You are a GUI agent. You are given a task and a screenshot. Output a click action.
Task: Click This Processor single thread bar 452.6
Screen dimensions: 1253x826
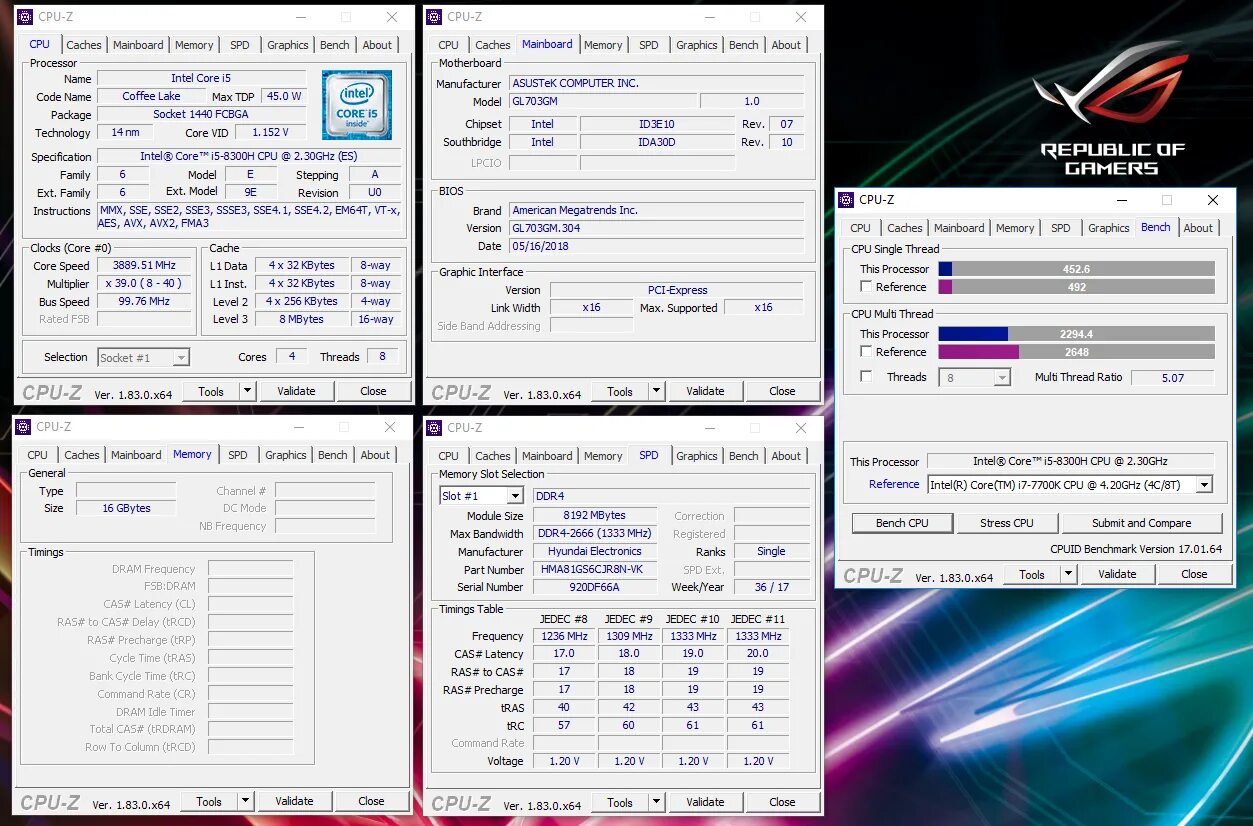coord(1076,269)
